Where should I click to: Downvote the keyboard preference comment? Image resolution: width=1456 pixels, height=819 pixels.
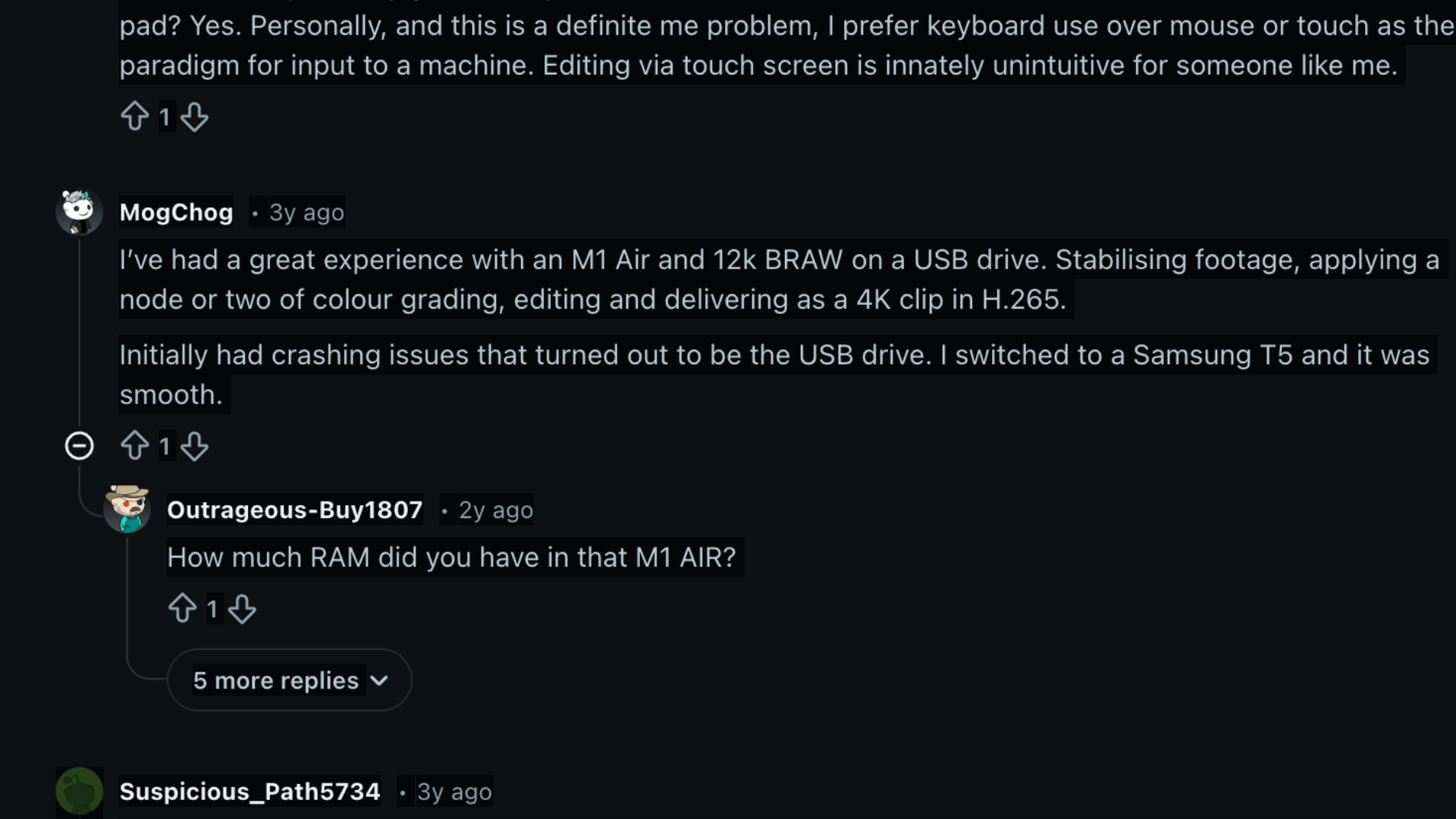tap(196, 117)
